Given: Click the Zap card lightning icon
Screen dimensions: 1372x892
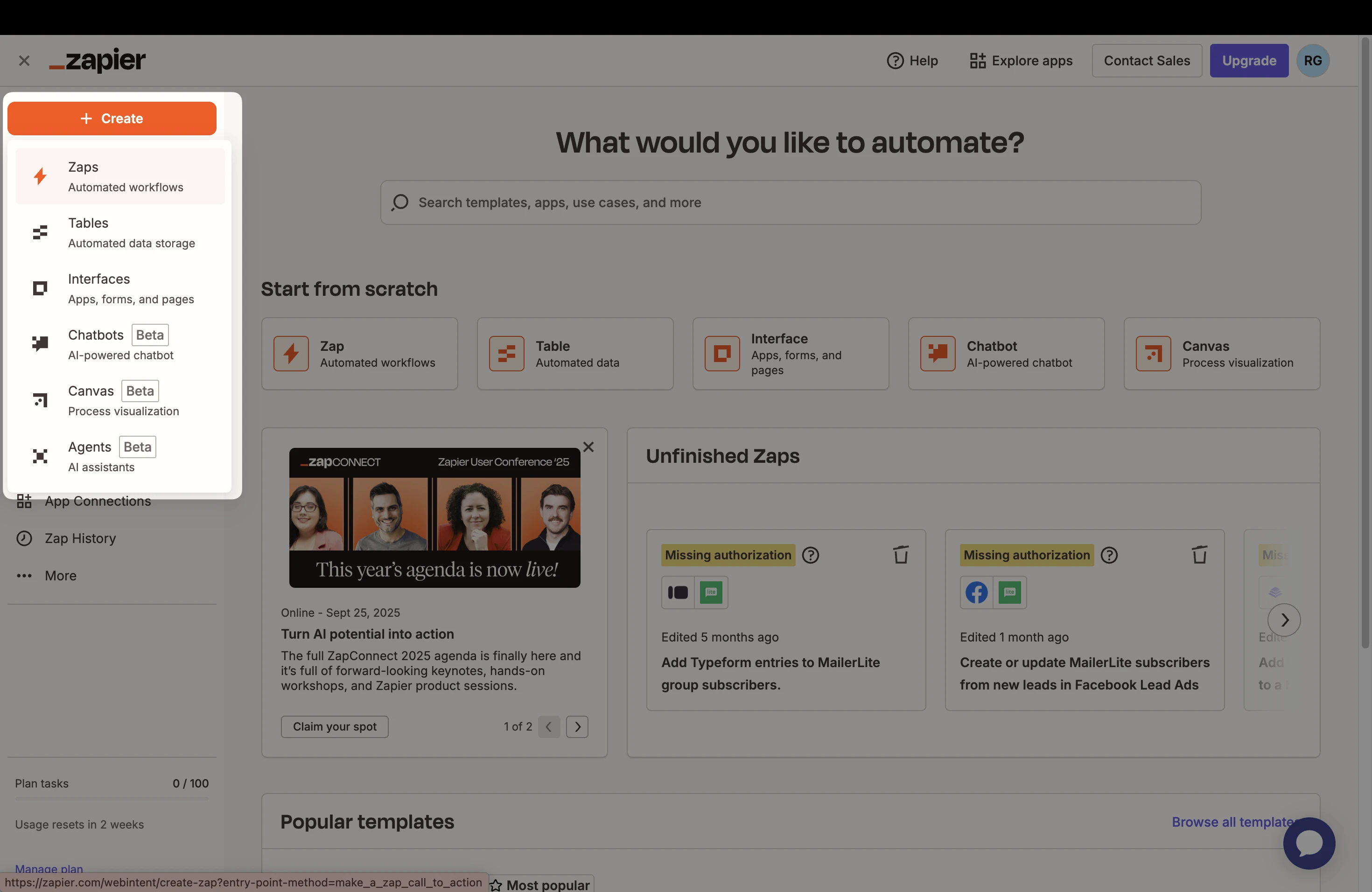Looking at the screenshot, I should tap(291, 353).
